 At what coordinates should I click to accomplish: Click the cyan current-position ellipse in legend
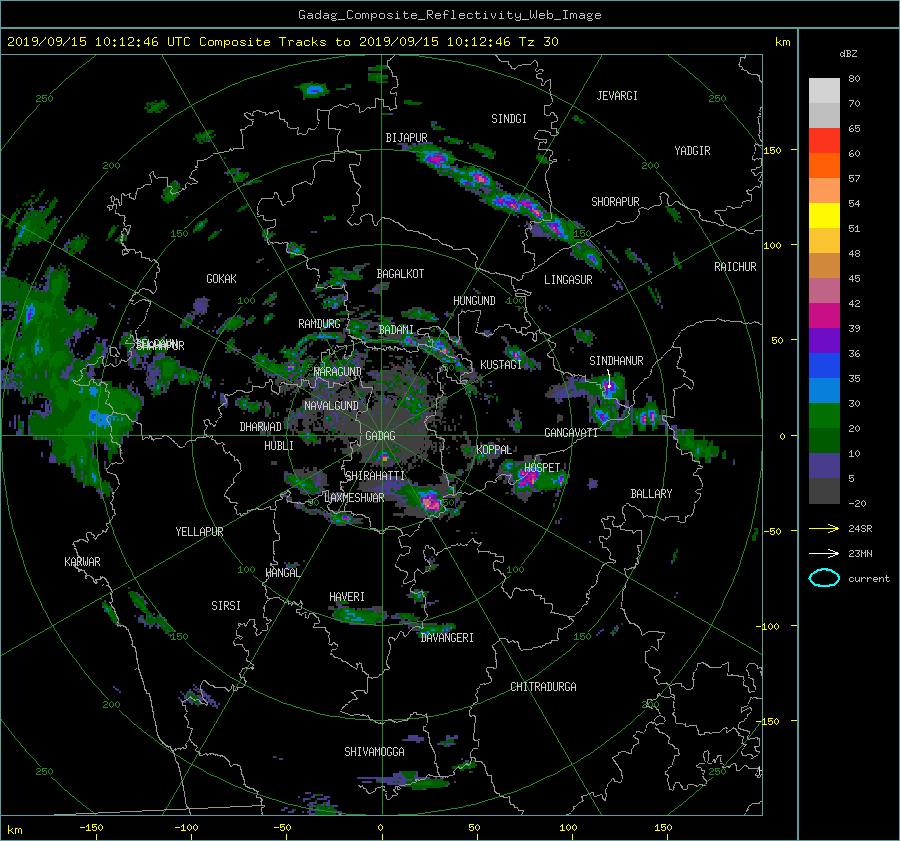tap(824, 578)
